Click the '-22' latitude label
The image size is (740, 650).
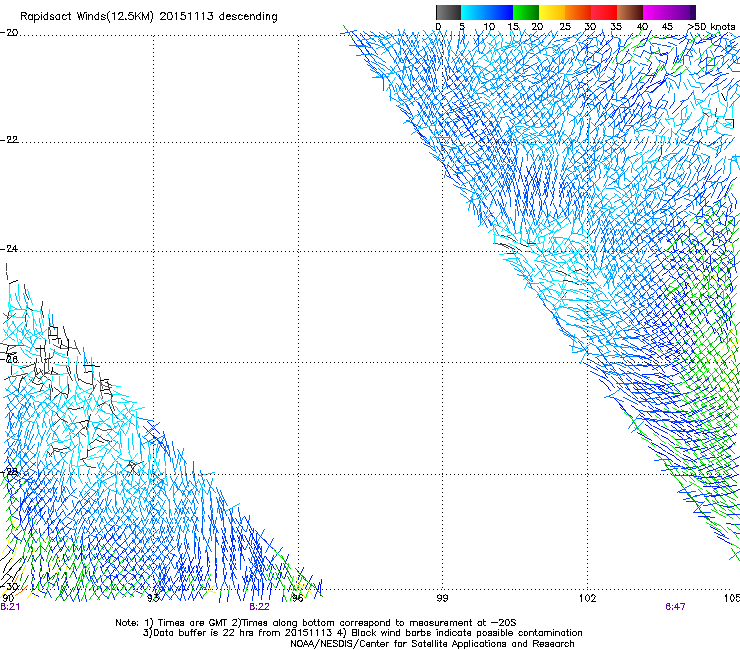pyautogui.click(x=9, y=140)
